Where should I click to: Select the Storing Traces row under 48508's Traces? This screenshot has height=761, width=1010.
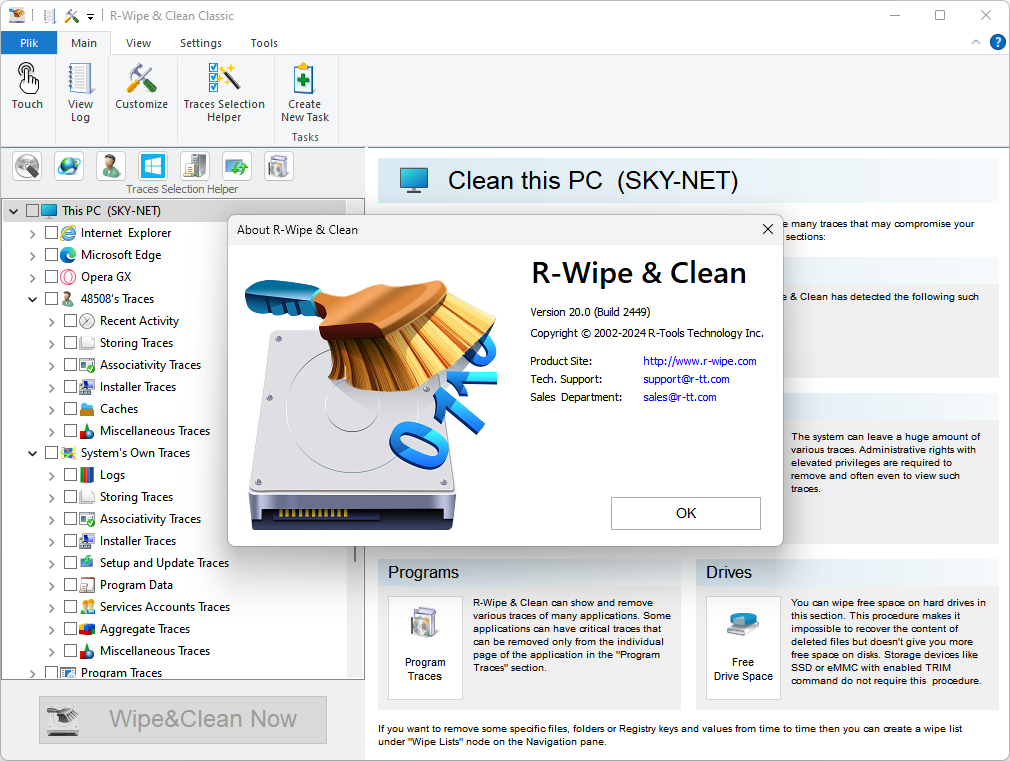[136, 343]
